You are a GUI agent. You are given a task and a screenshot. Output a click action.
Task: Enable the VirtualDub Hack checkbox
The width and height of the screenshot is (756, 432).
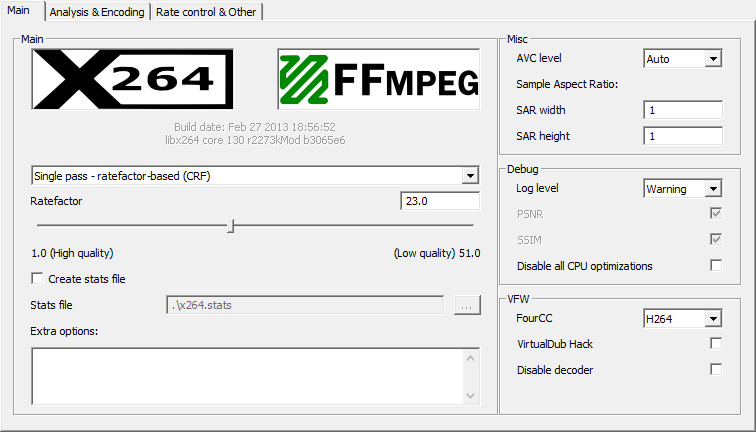tap(716, 344)
